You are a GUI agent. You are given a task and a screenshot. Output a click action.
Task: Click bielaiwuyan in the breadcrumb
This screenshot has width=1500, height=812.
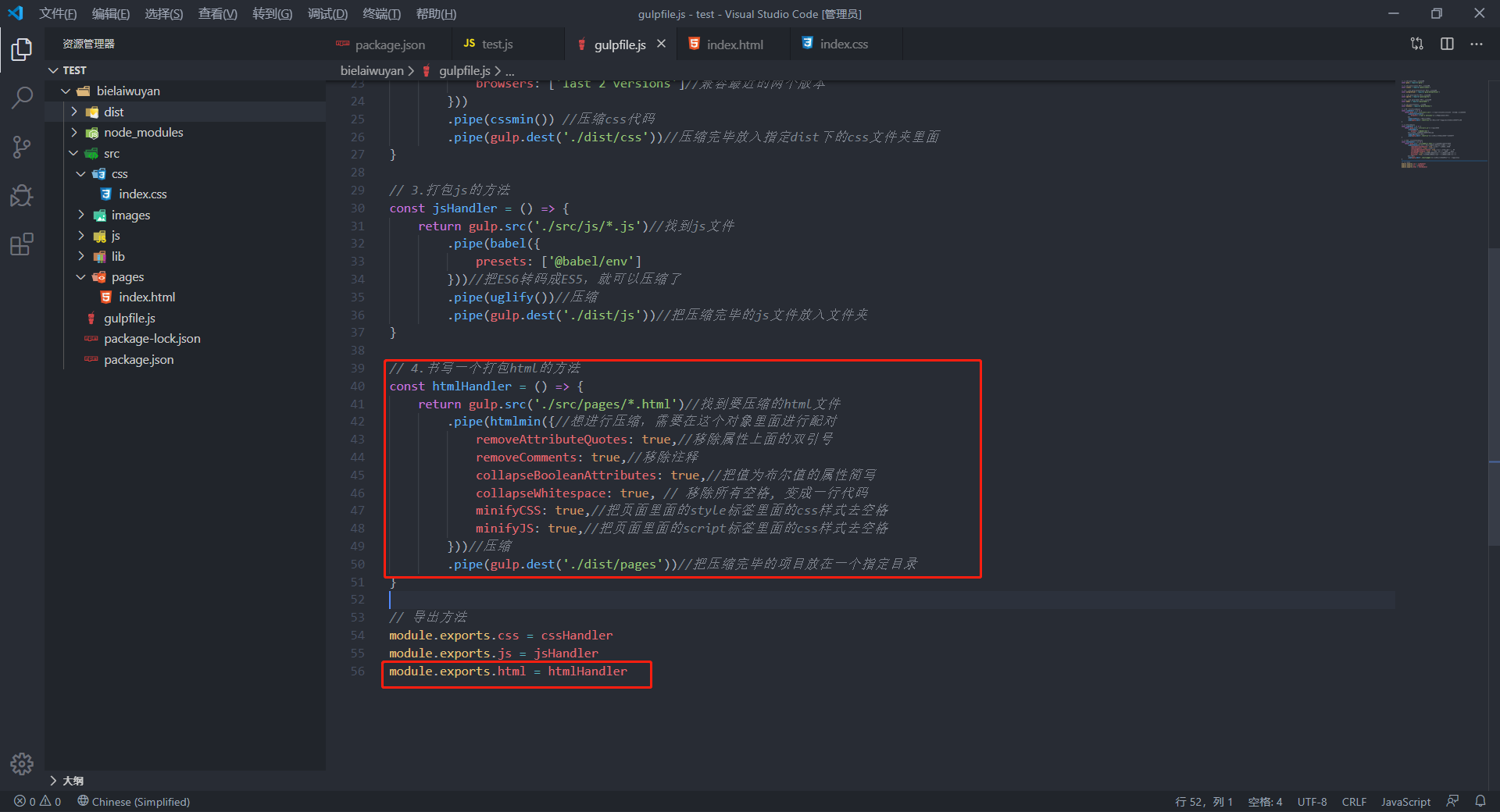[372, 70]
